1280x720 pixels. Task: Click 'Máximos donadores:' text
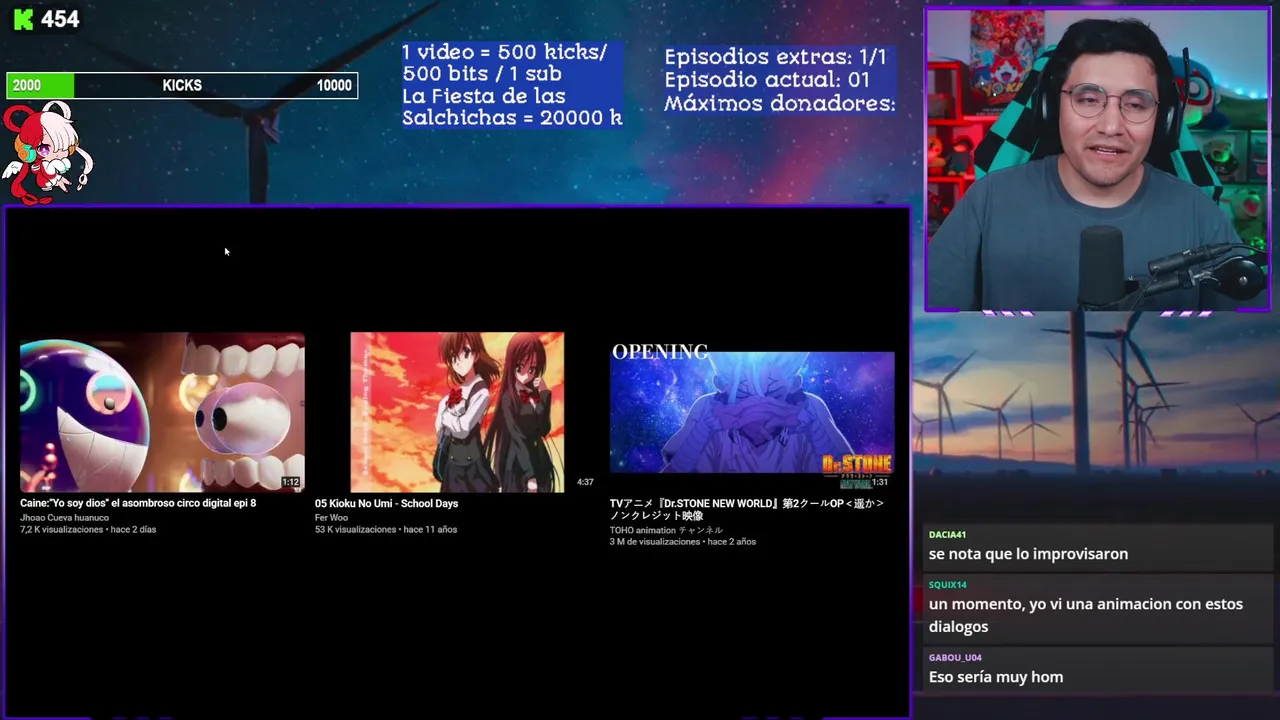(780, 103)
